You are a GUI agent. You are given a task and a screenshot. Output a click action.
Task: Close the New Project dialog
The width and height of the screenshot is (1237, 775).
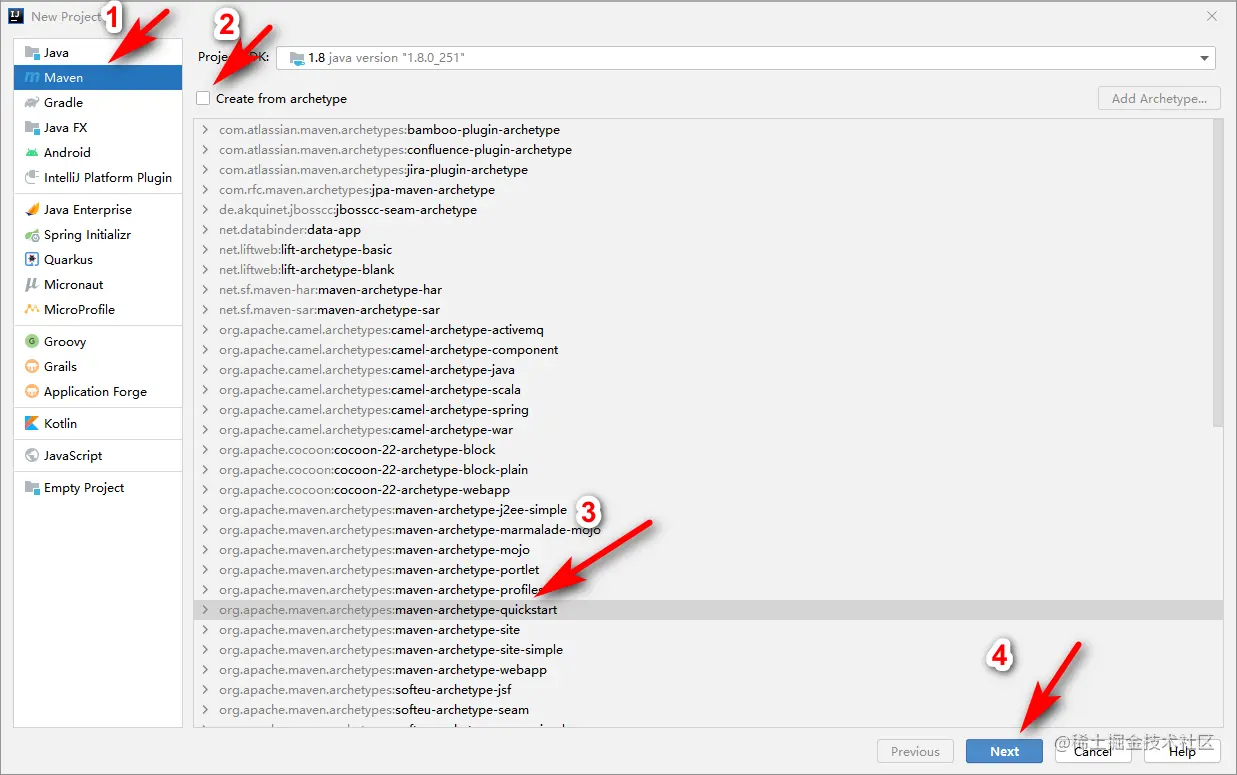(1212, 16)
